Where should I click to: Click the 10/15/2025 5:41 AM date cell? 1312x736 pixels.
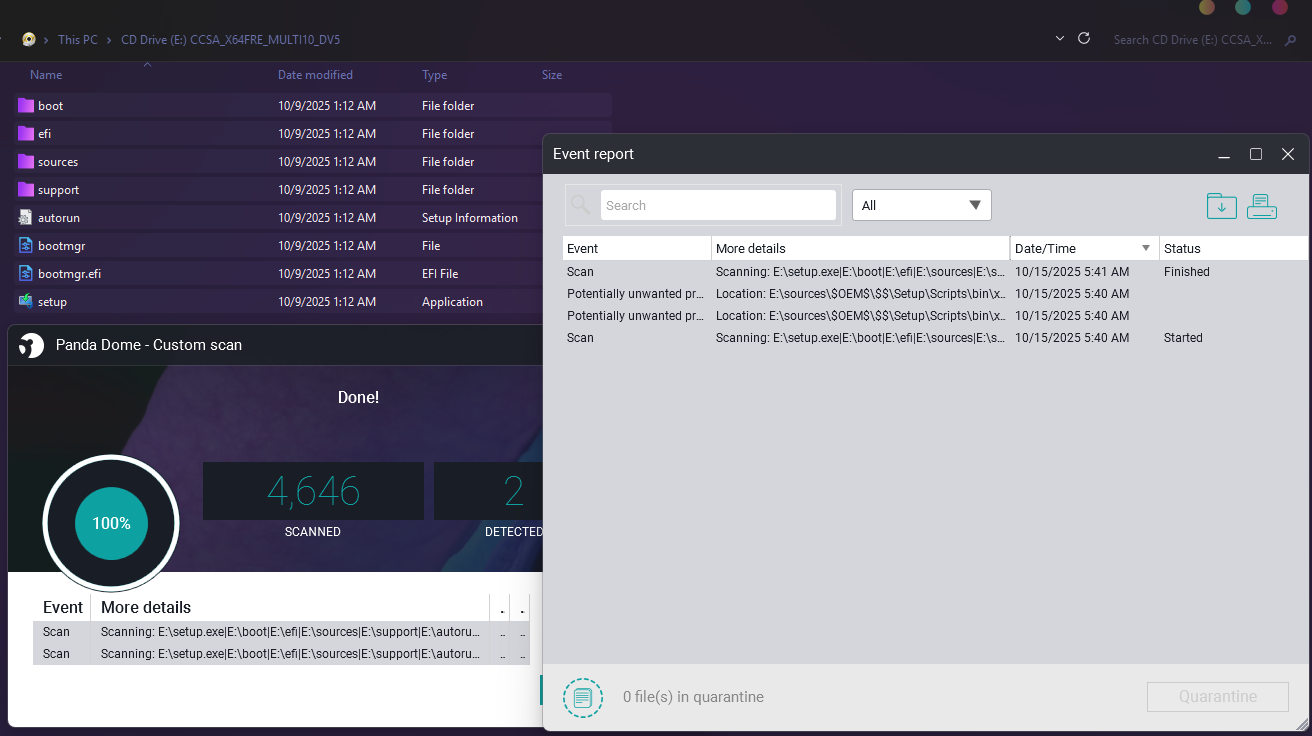1072,272
